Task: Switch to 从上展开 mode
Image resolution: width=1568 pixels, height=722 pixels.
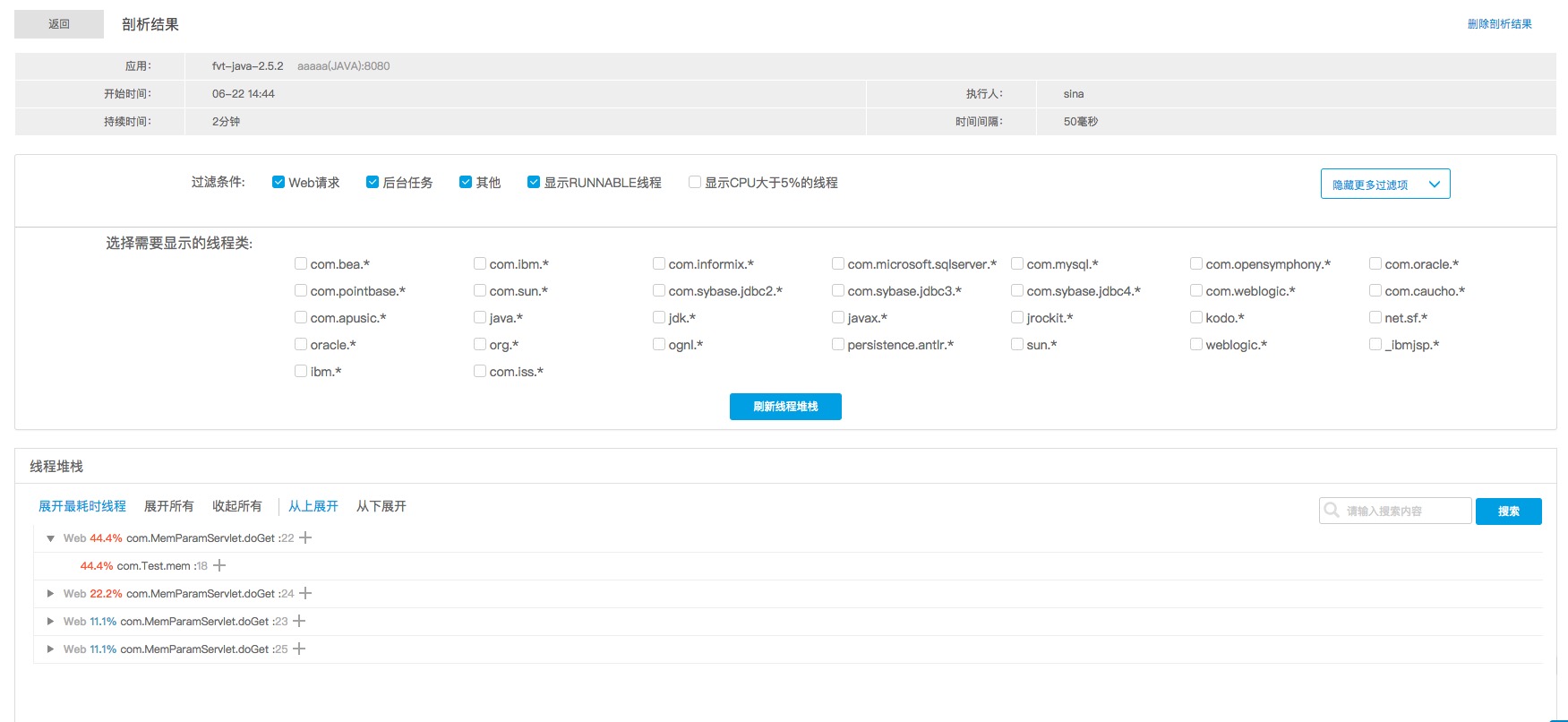Action: click(313, 506)
